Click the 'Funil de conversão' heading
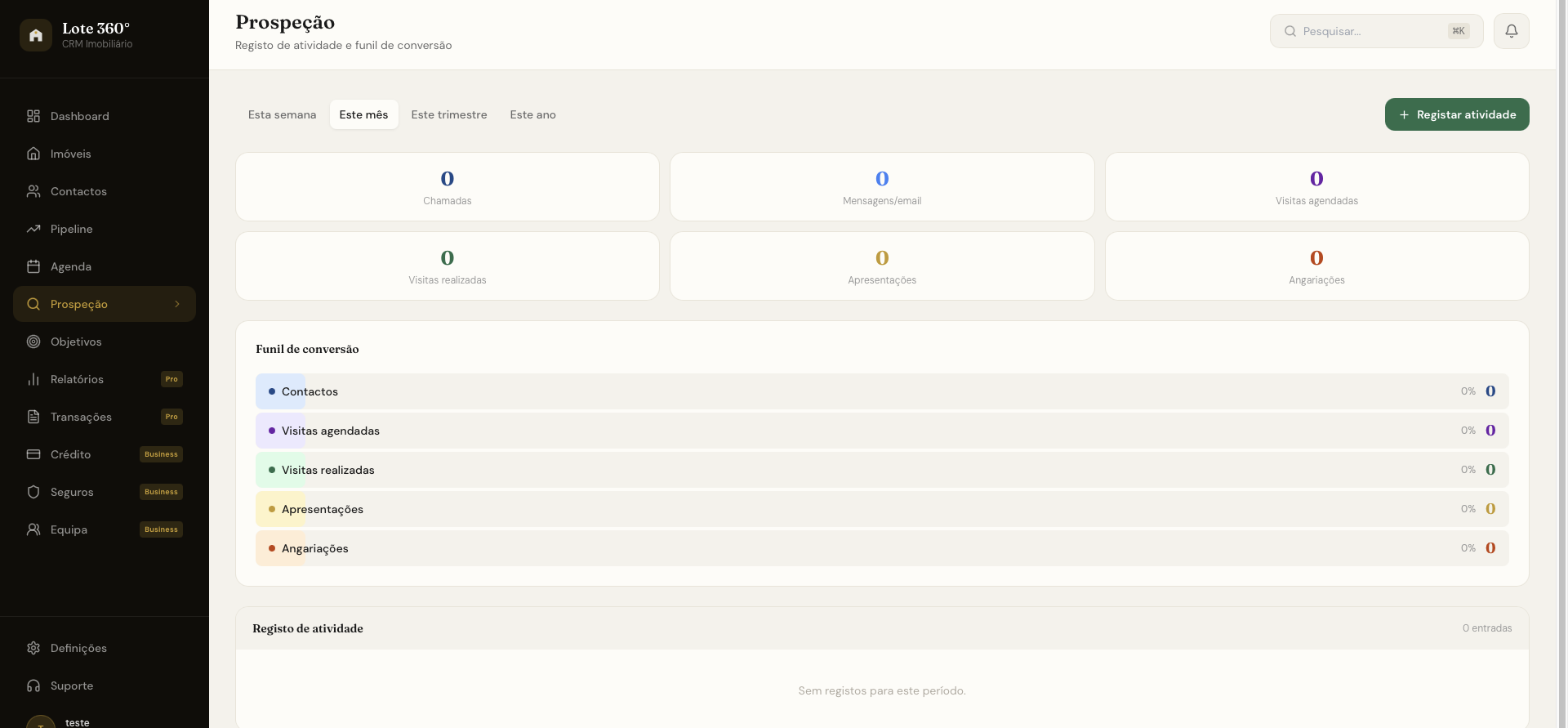 point(307,349)
